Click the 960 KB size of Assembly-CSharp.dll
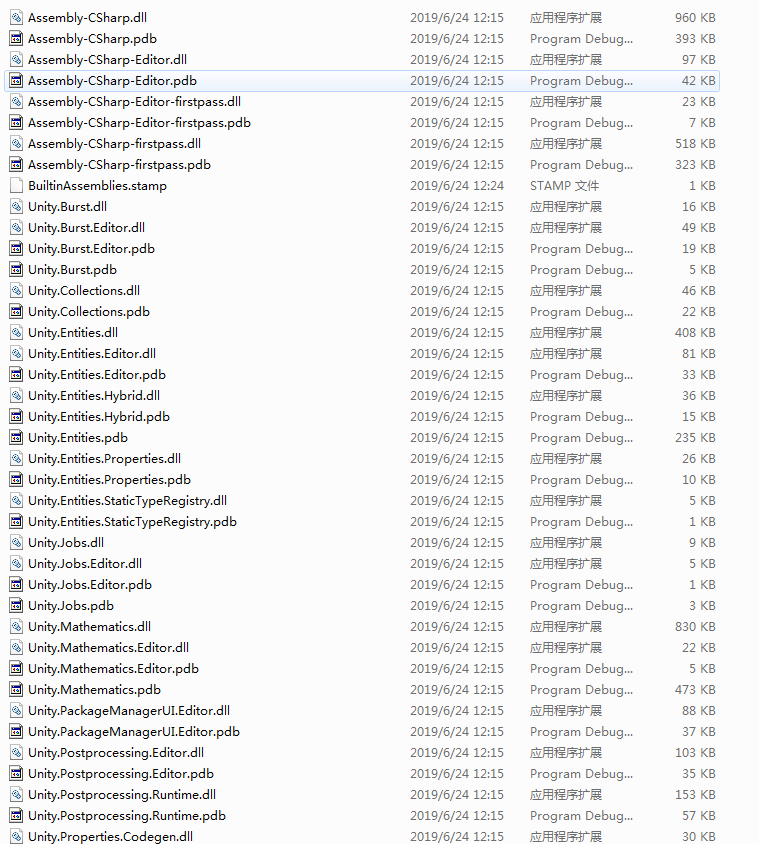759x844 pixels. 695,18
